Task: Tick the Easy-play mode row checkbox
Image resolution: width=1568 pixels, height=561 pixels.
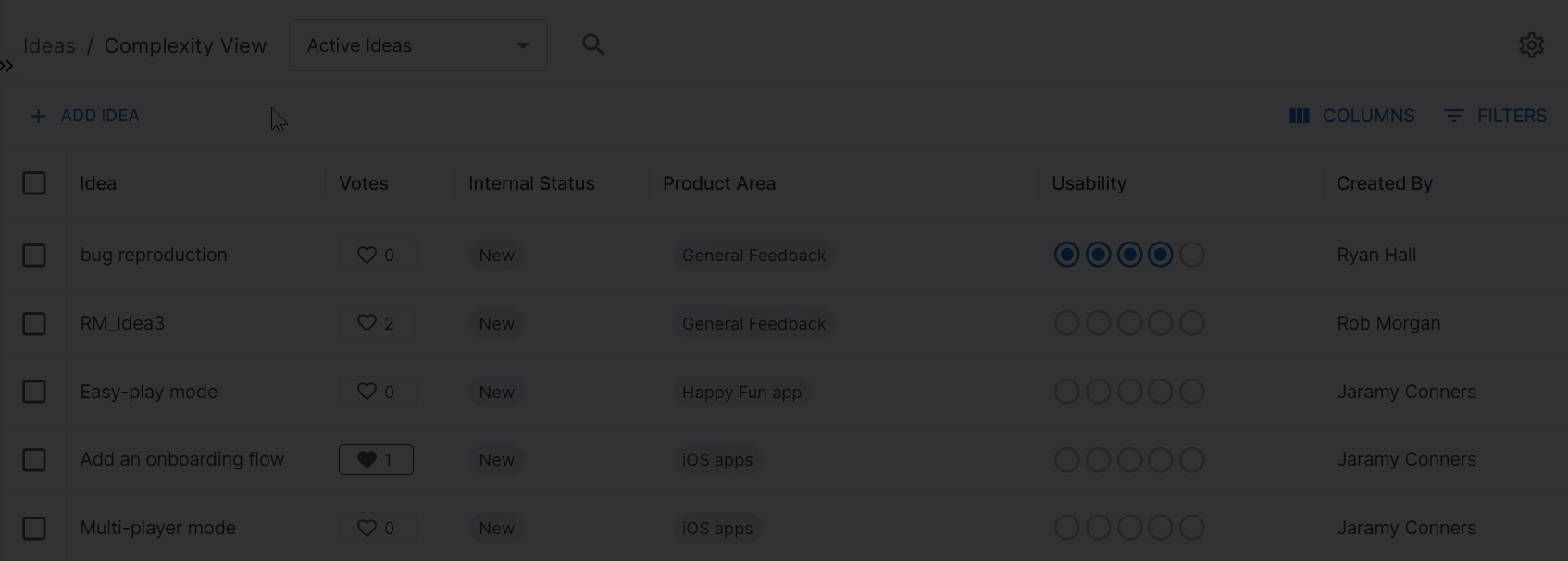Action: coord(34,392)
